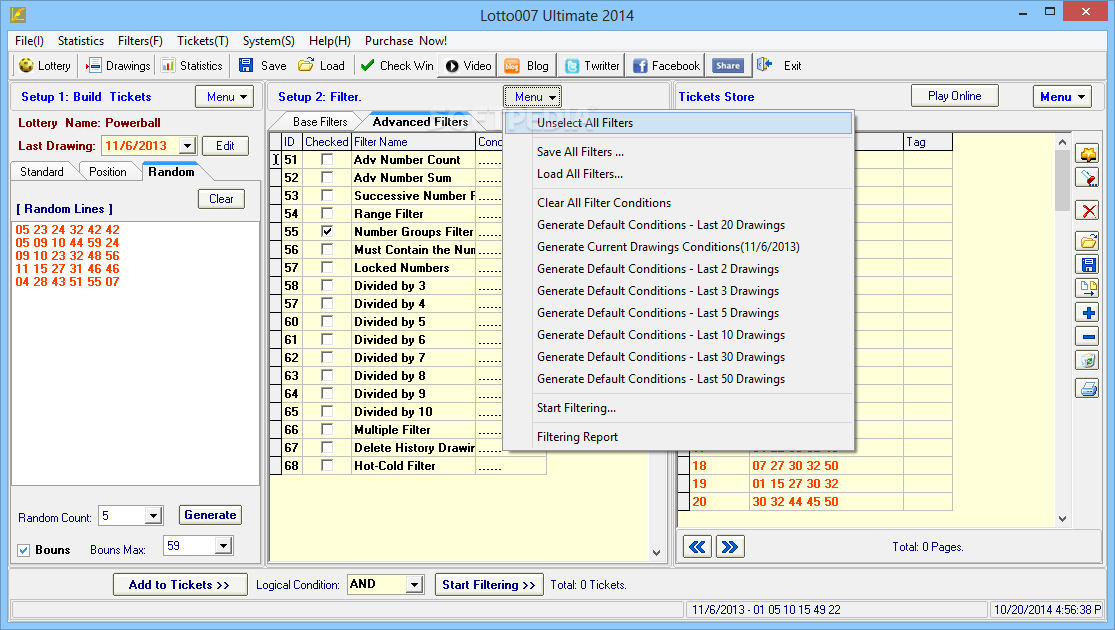
Task: Check the Multiple Filter checkbox
Action: [327, 429]
